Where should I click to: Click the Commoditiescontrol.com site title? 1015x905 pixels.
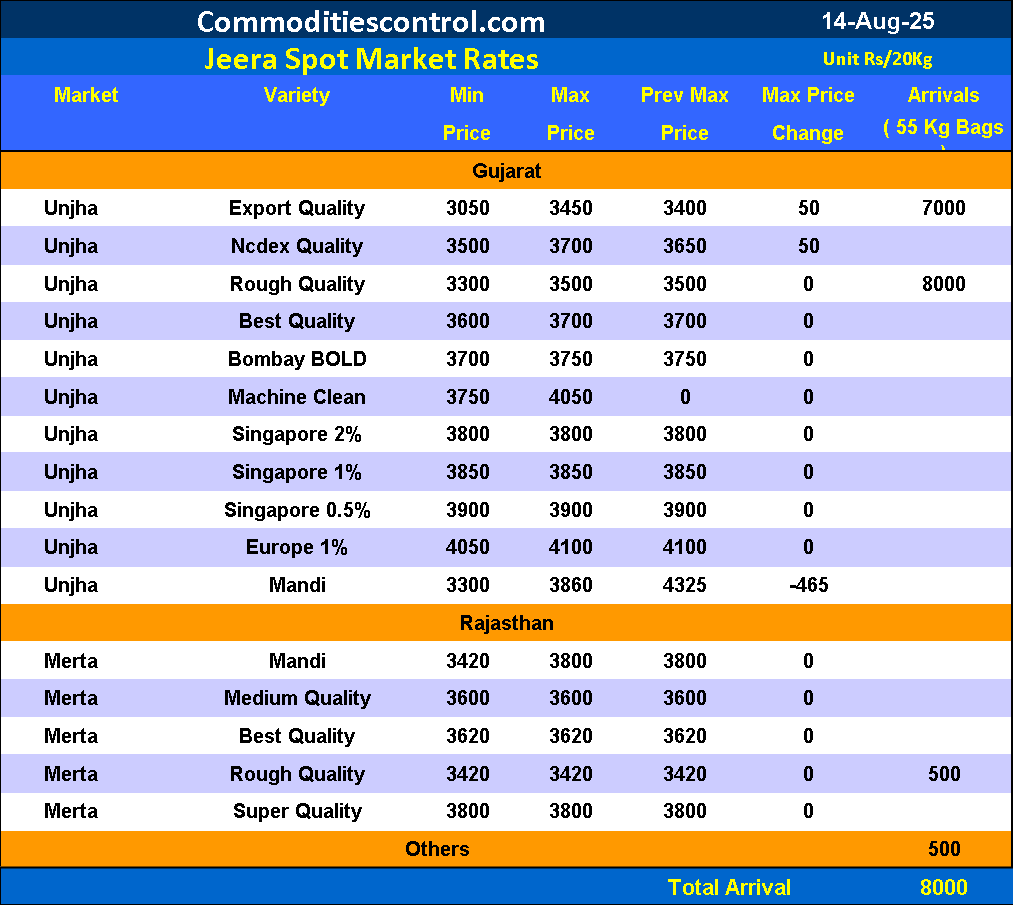[x=371, y=21]
